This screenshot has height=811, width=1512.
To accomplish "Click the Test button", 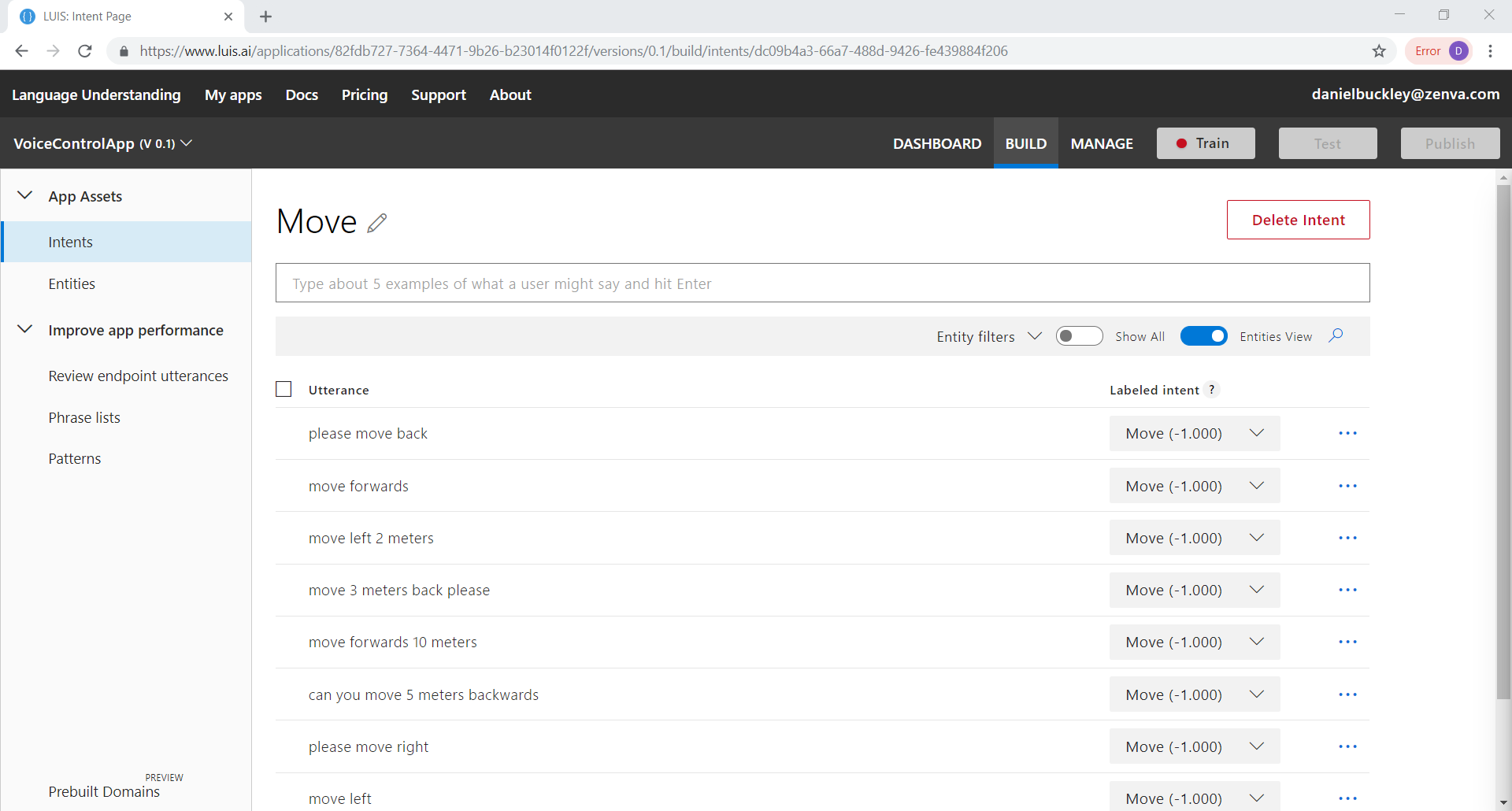I will 1328,143.
